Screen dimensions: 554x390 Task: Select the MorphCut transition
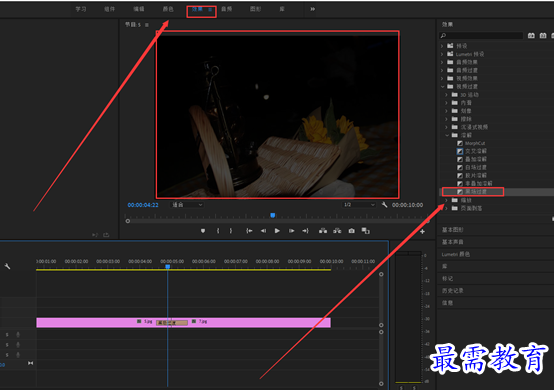tap(475, 143)
